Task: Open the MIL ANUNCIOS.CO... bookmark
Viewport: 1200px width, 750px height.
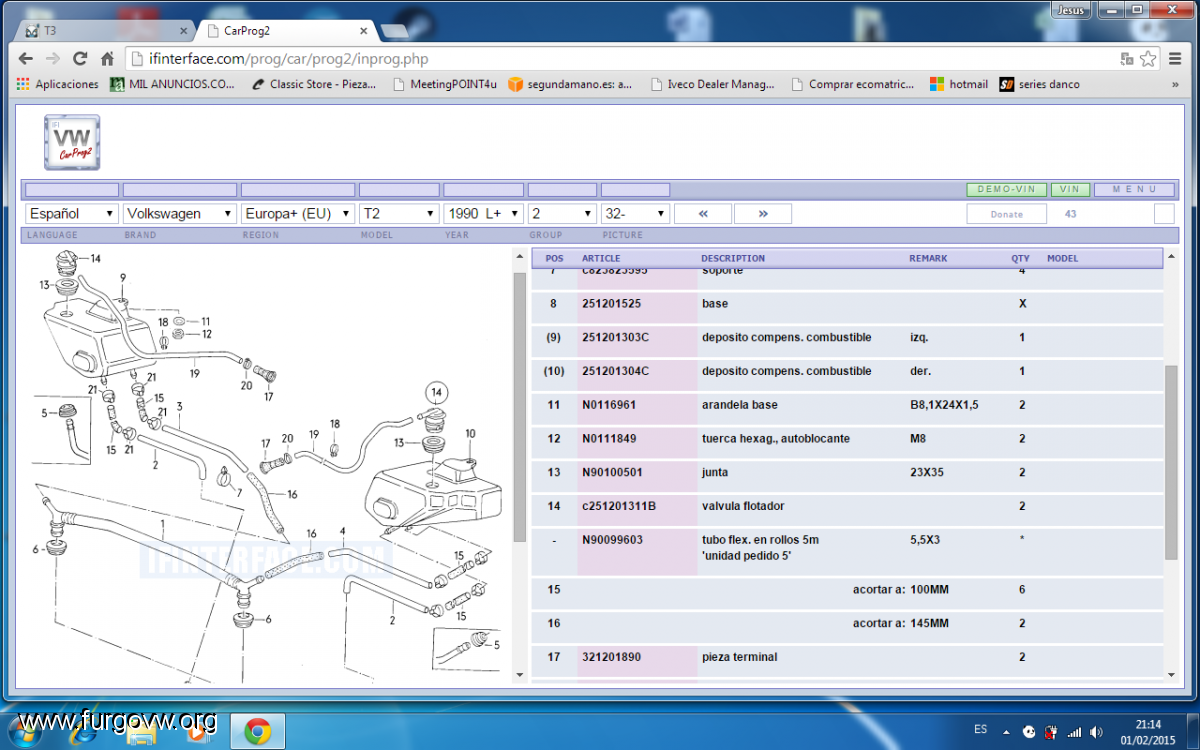Action: pos(173,85)
